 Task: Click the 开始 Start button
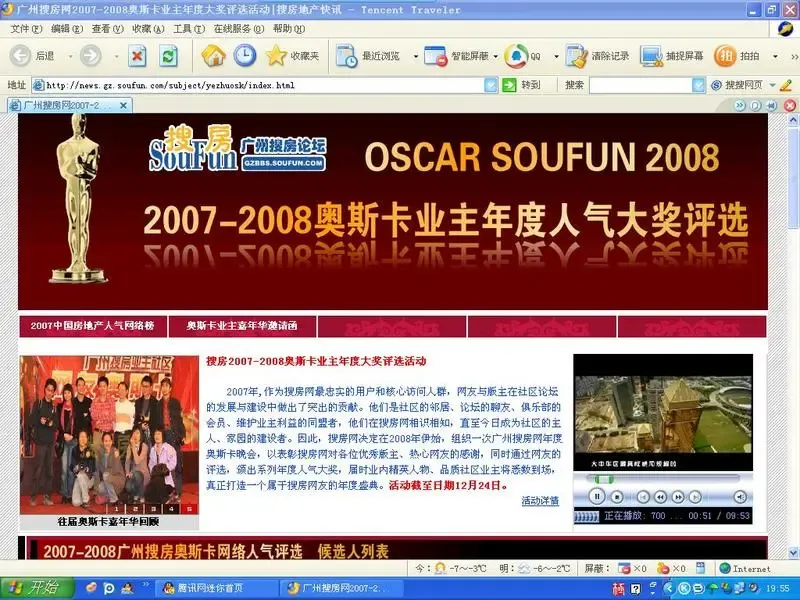click(x=37, y=588)
